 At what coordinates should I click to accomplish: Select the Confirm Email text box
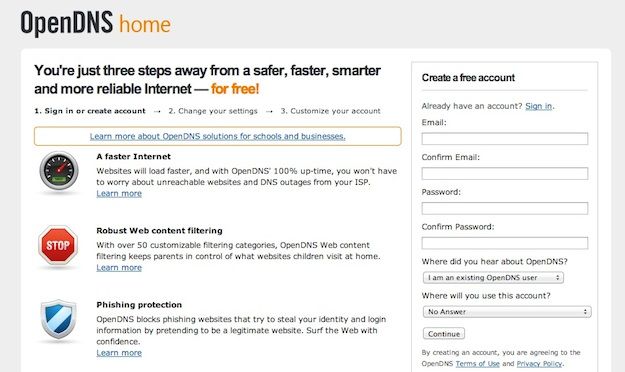click(505, 173)
